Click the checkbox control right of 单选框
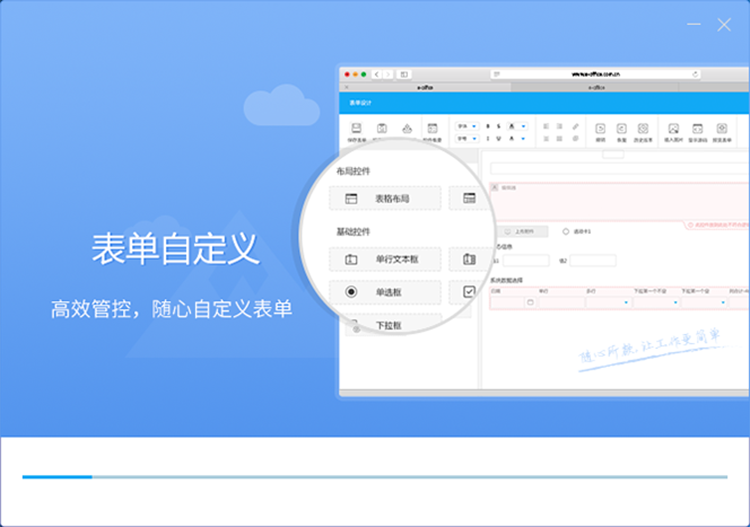The image size is (750, 527). pos(469,292)
